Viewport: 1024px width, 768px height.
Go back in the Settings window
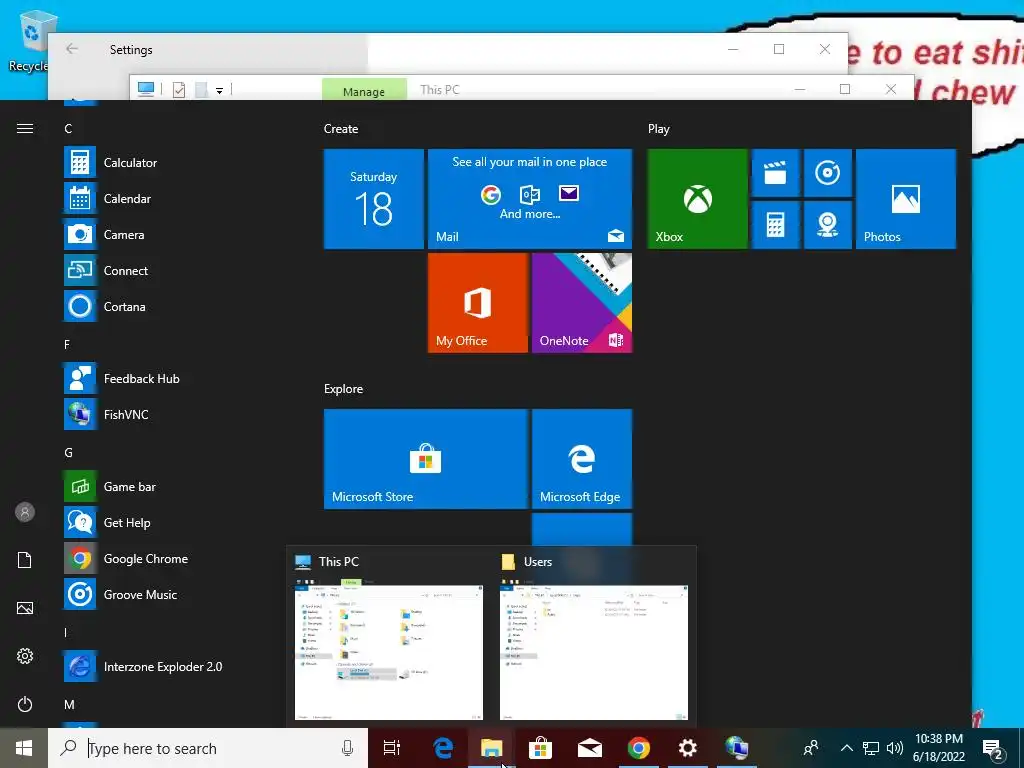tap(72, 49)
